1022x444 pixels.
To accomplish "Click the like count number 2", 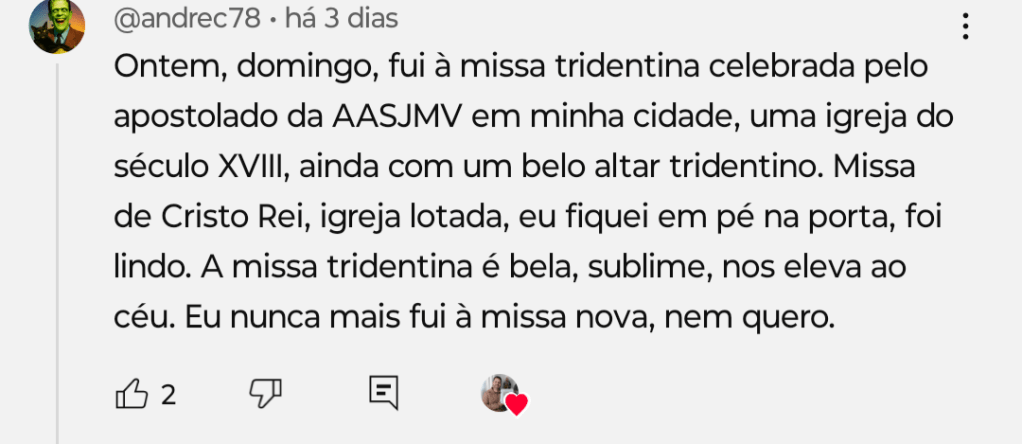I will (168, 395).
